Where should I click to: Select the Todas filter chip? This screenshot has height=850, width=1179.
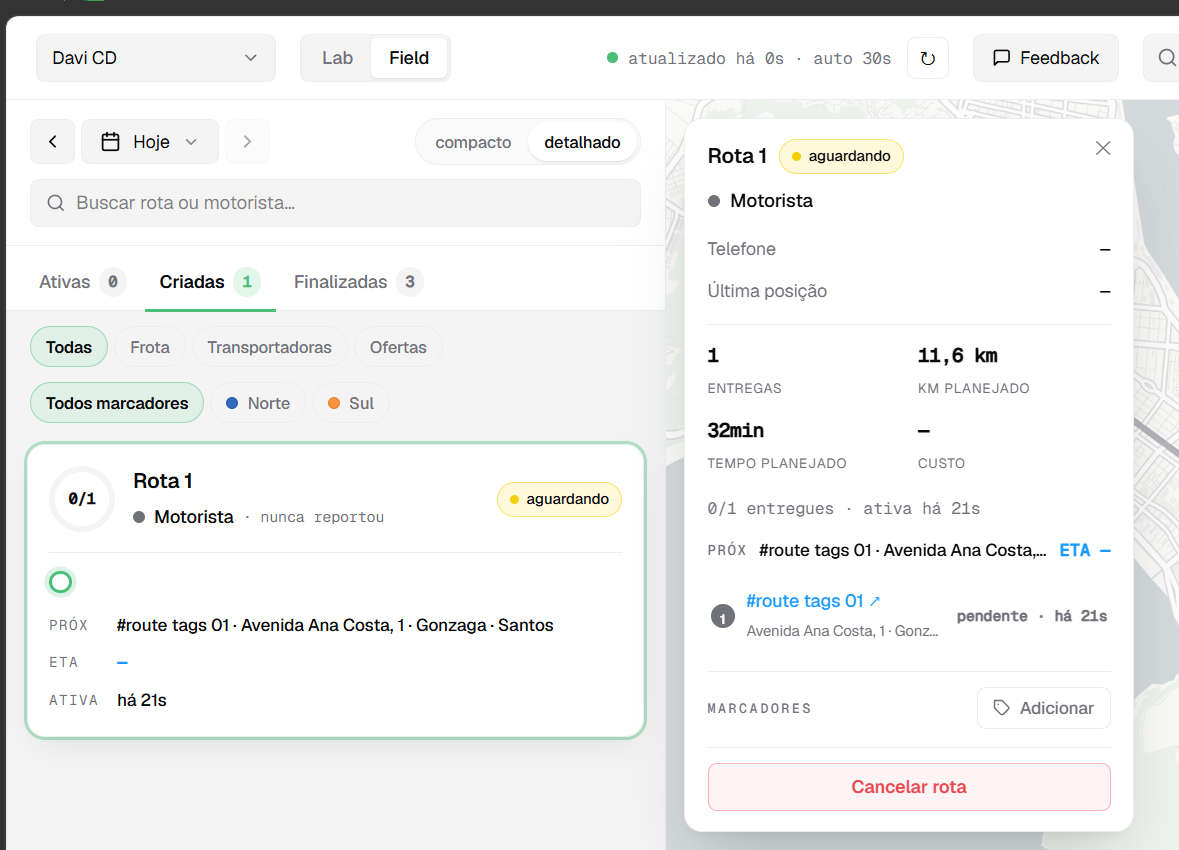tap(69, 347)
